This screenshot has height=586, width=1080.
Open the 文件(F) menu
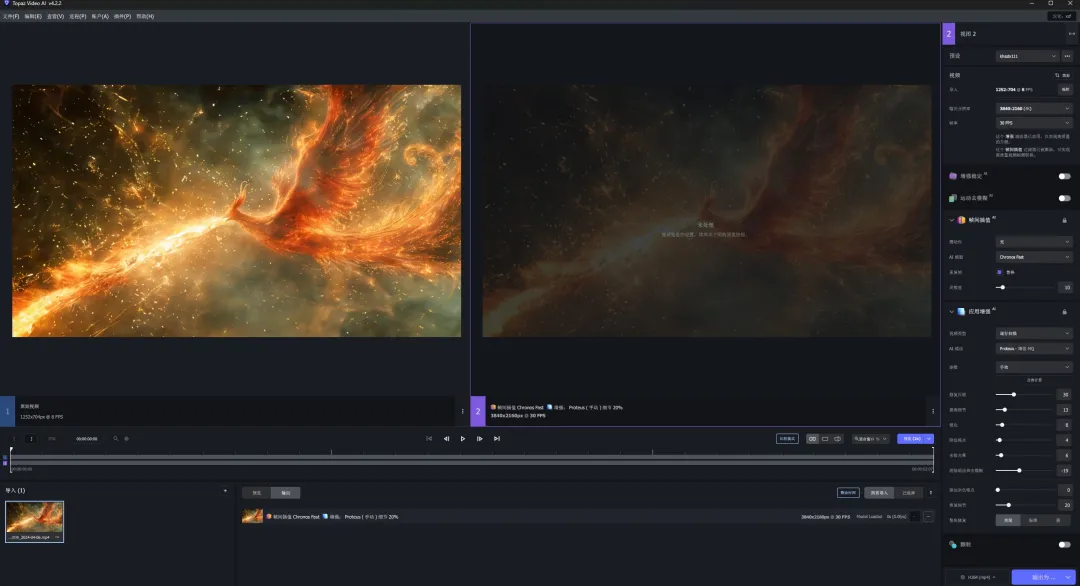click(x=10, y=16)
